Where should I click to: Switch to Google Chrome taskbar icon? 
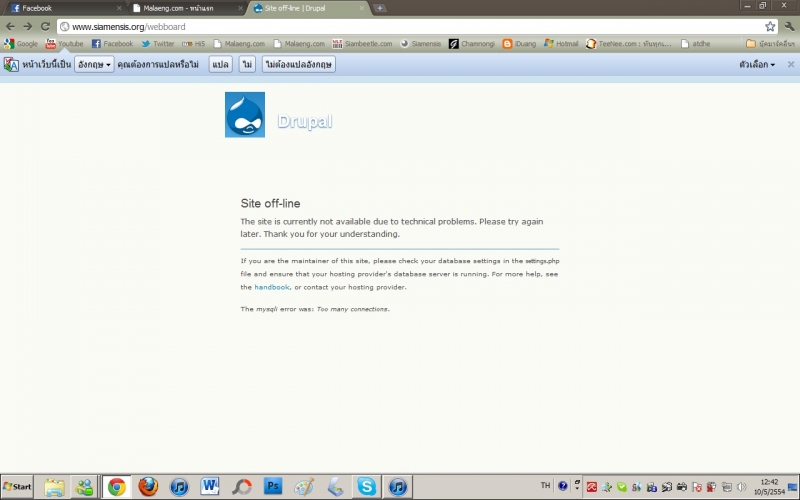point(117,487)
